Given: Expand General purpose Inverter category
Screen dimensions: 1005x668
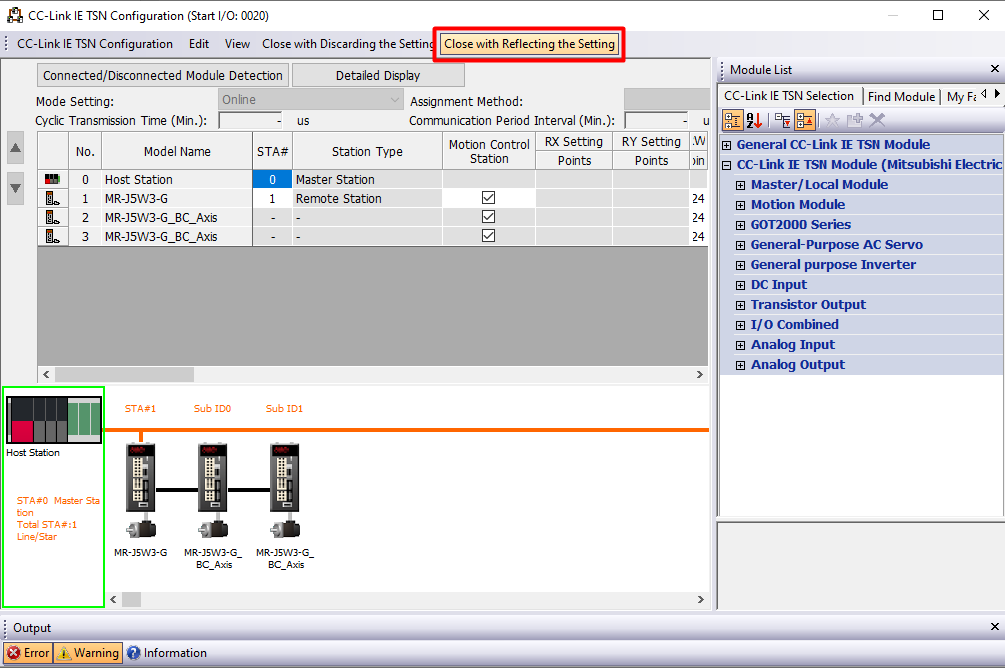Looking at the screenshot, I should point(740,265).
